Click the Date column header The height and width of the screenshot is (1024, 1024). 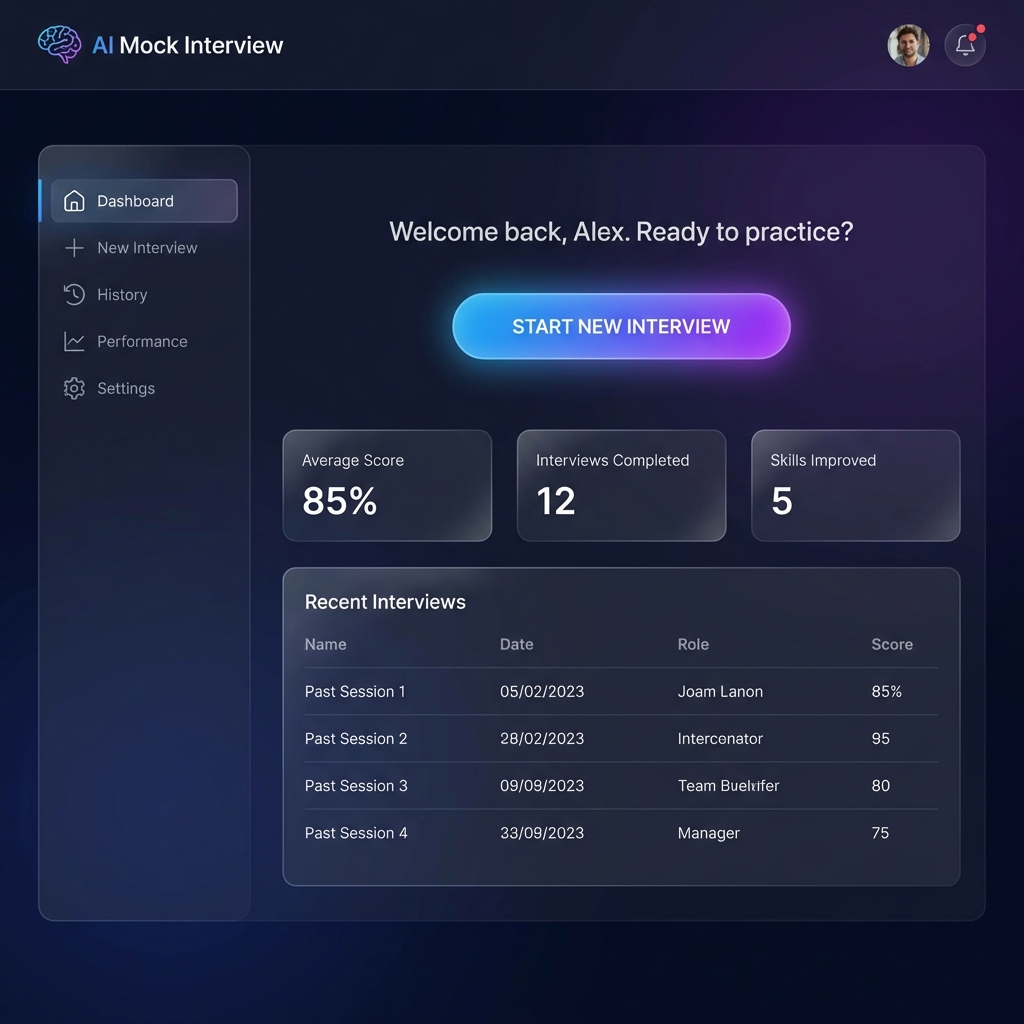(x=516, y=644)
